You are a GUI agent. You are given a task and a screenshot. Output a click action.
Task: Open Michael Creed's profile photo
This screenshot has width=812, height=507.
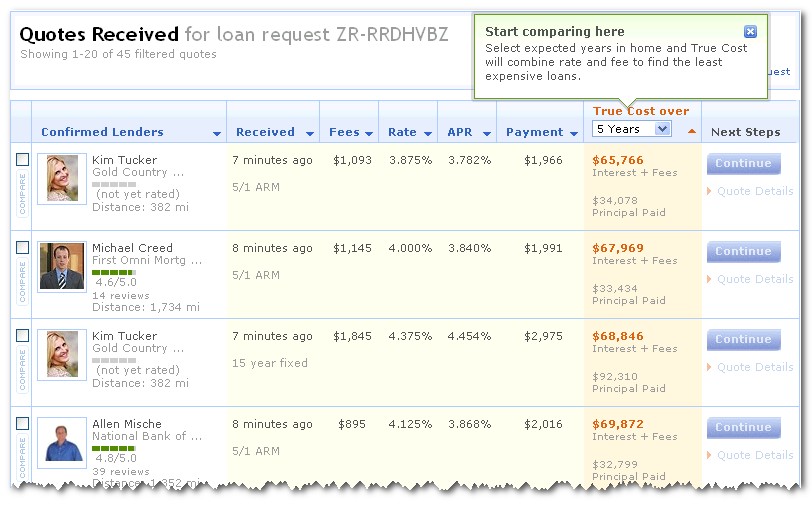click(x=62, y=266)
